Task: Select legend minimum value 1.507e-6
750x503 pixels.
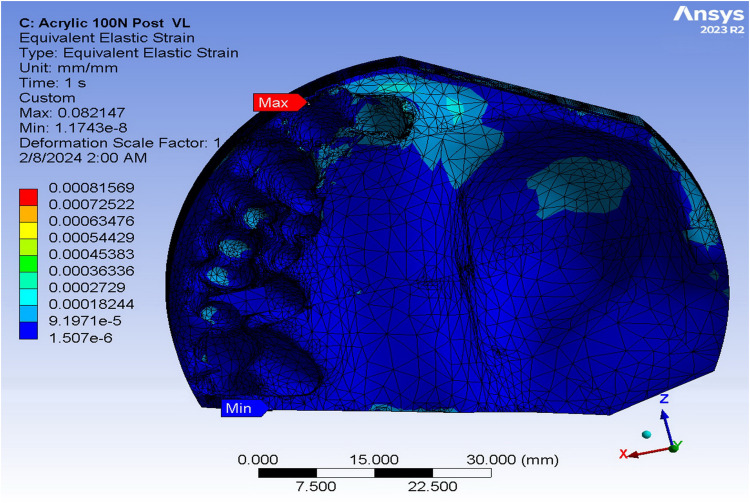Action: point(80,338)
